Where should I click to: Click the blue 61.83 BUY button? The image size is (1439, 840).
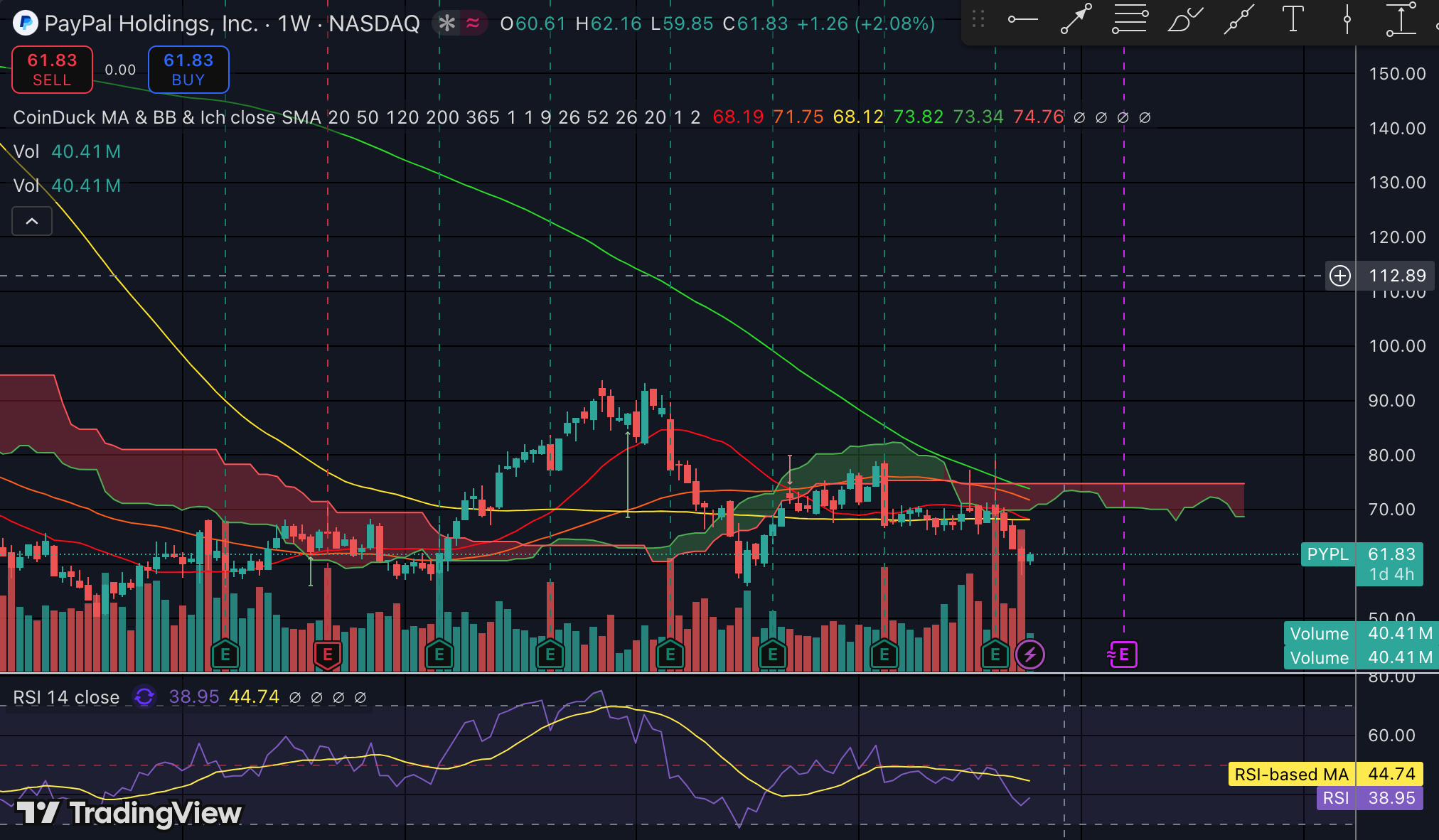188,70
